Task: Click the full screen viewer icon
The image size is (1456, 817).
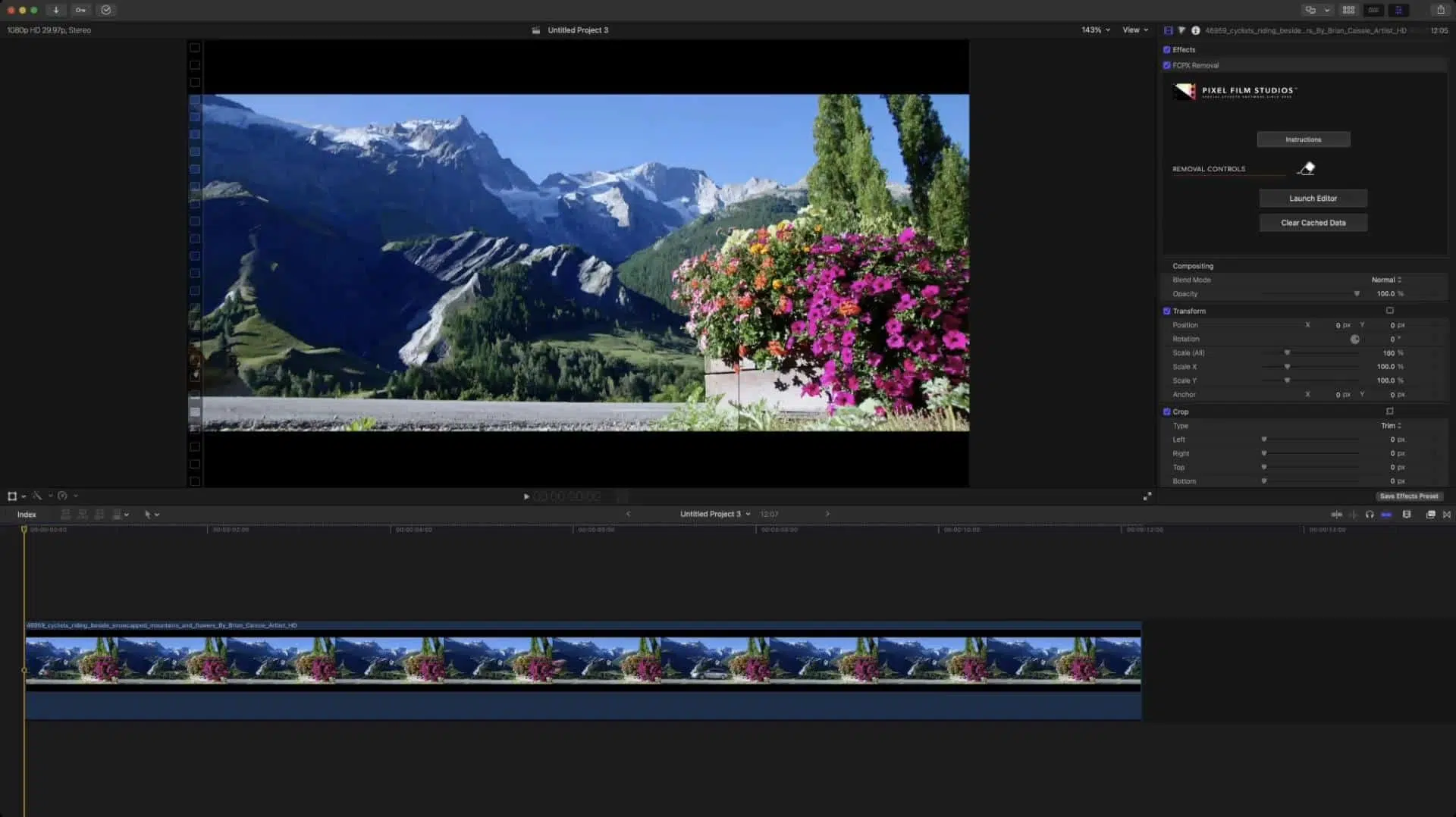Action: pyautogui.click(x=1147, y=496)
